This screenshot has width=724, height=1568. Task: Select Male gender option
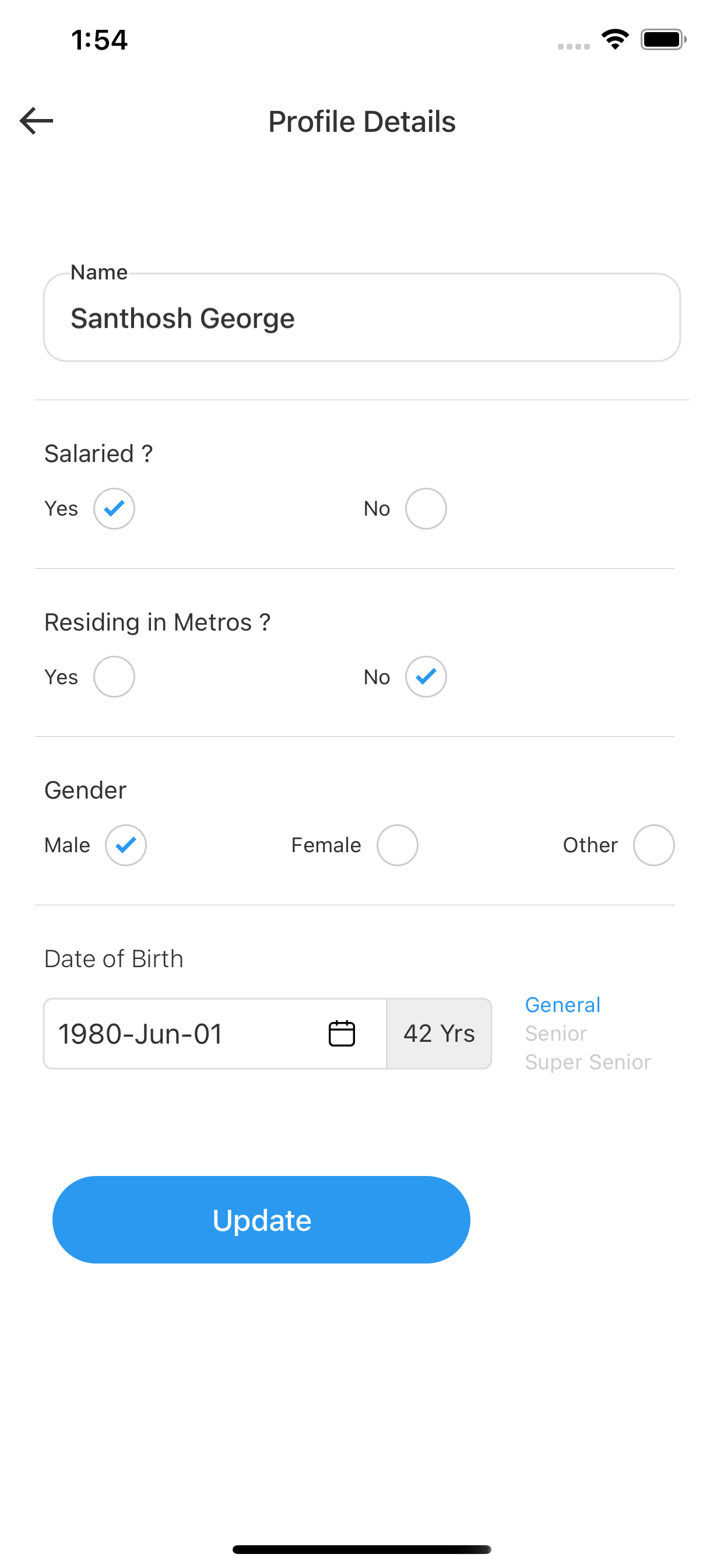pos(126,845)
